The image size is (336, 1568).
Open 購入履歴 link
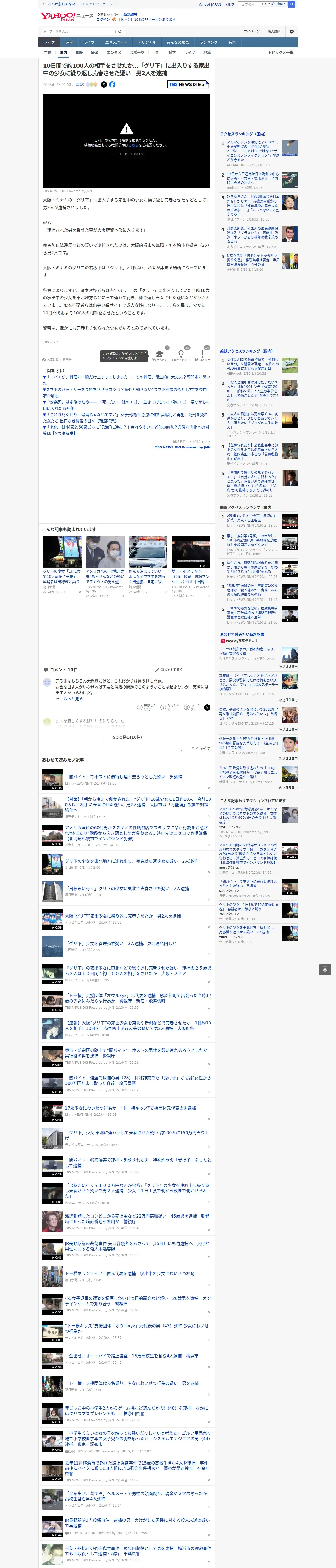pyautogui.click(x=274, y=31)
